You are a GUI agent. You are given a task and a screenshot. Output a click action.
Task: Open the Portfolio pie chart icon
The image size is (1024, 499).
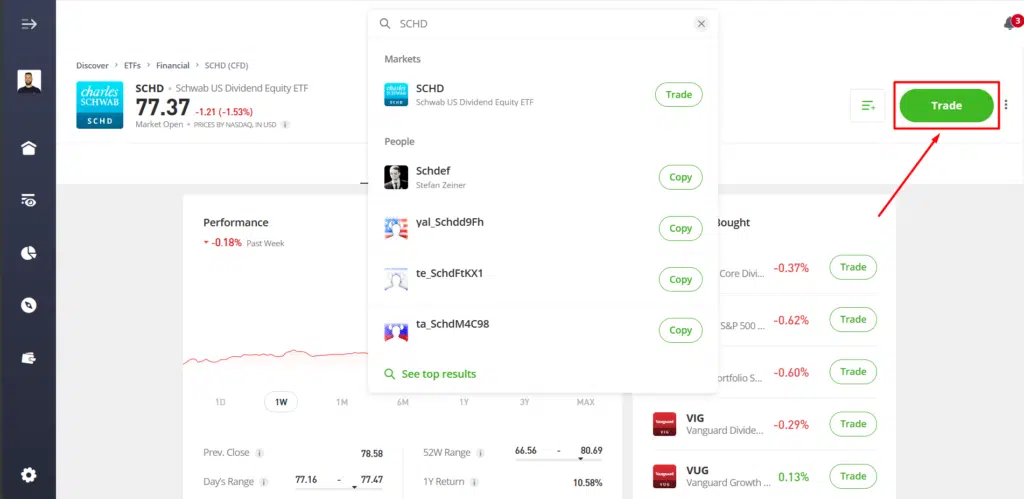[x=28, y=253]
